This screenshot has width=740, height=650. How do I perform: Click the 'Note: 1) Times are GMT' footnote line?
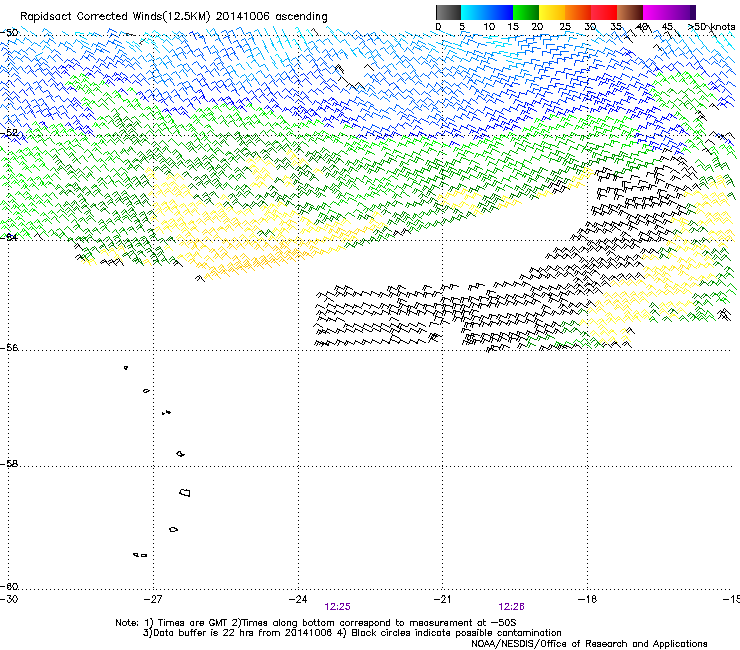tap(316, 623)
